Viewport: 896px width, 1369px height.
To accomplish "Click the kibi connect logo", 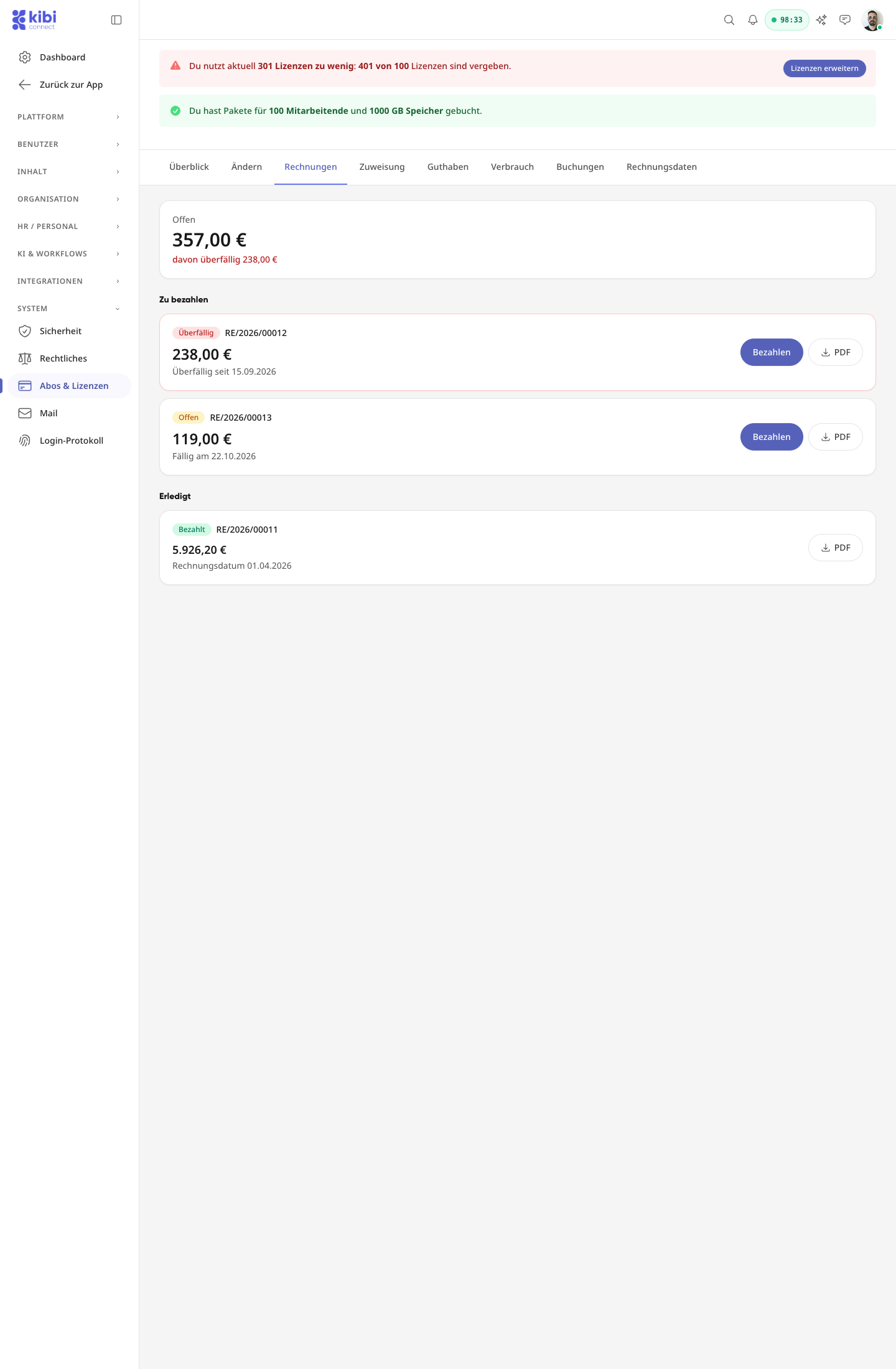I will 34,20.
